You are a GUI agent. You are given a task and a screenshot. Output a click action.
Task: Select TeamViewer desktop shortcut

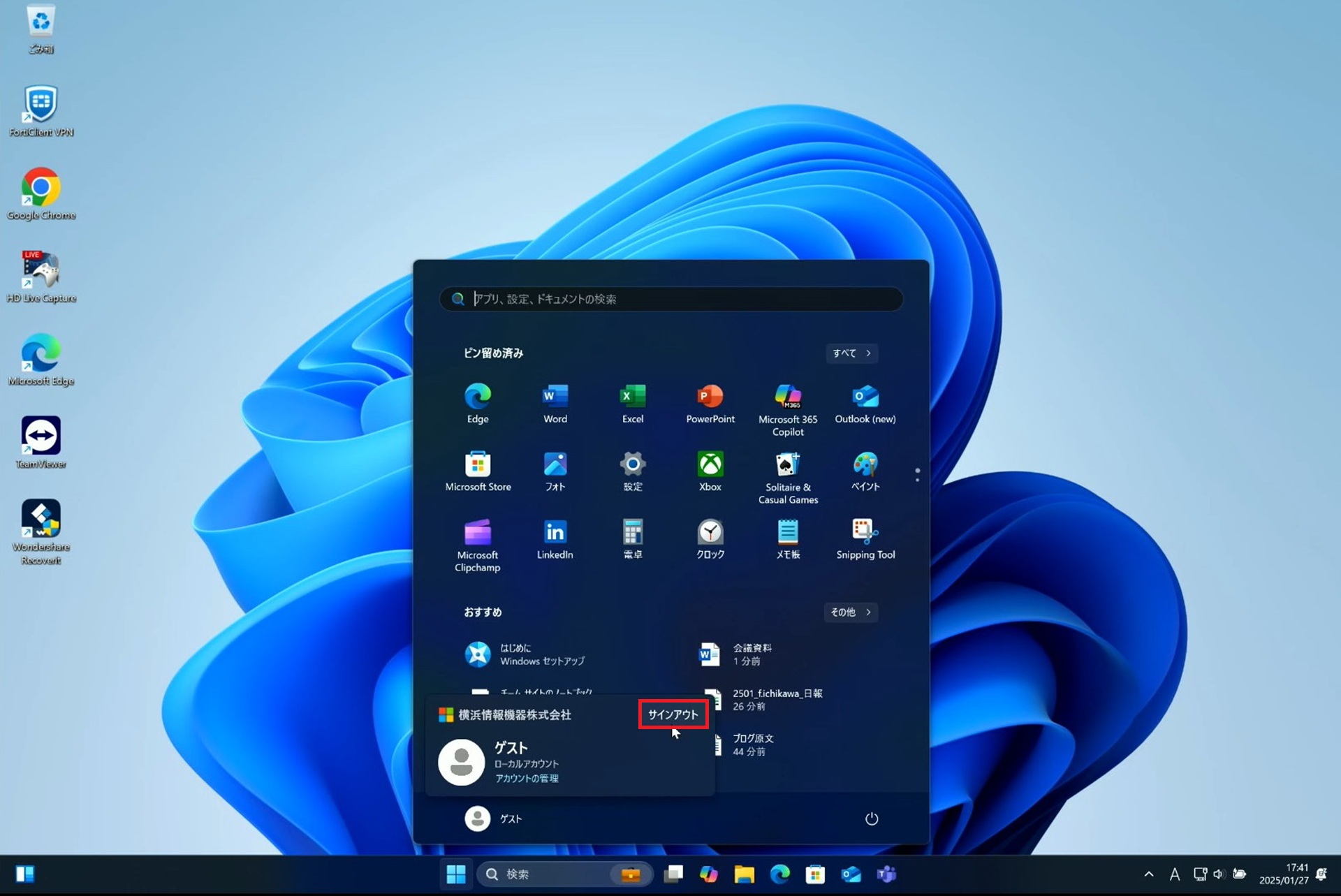41,443
